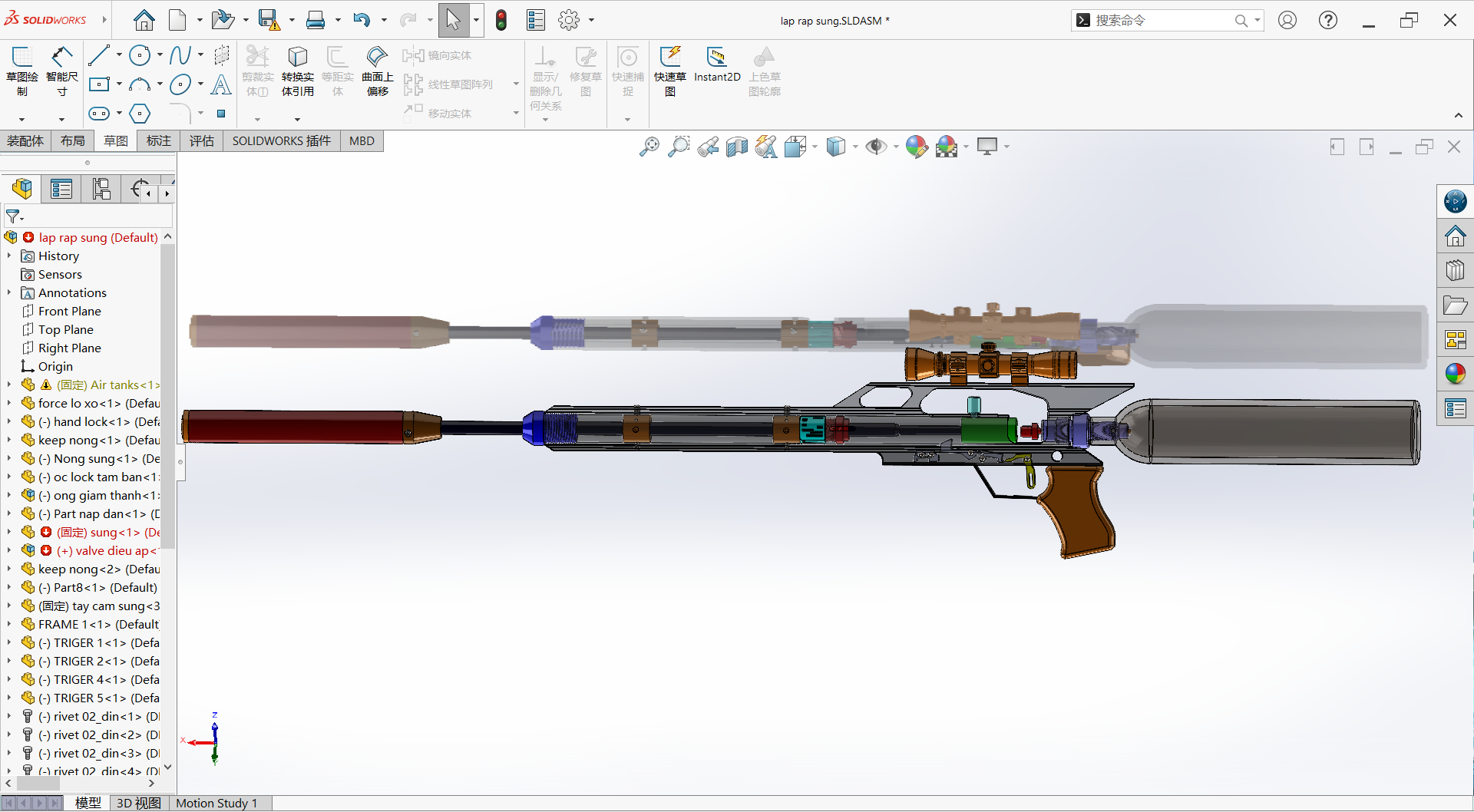Open the Save dropdown arrow

tap(292, 21)
